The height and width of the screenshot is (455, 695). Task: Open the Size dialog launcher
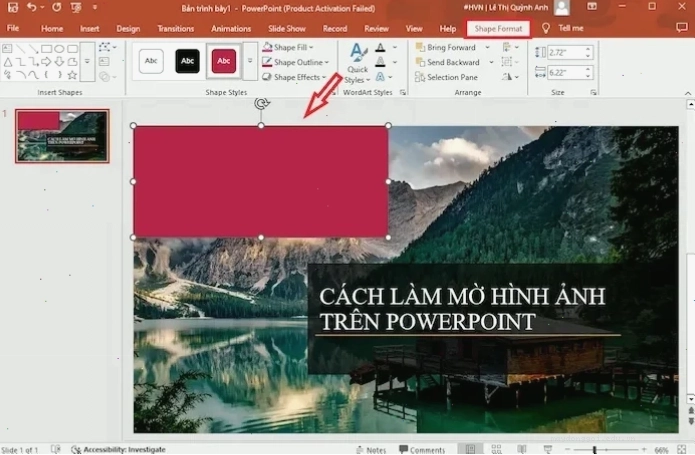coord(593,93)
